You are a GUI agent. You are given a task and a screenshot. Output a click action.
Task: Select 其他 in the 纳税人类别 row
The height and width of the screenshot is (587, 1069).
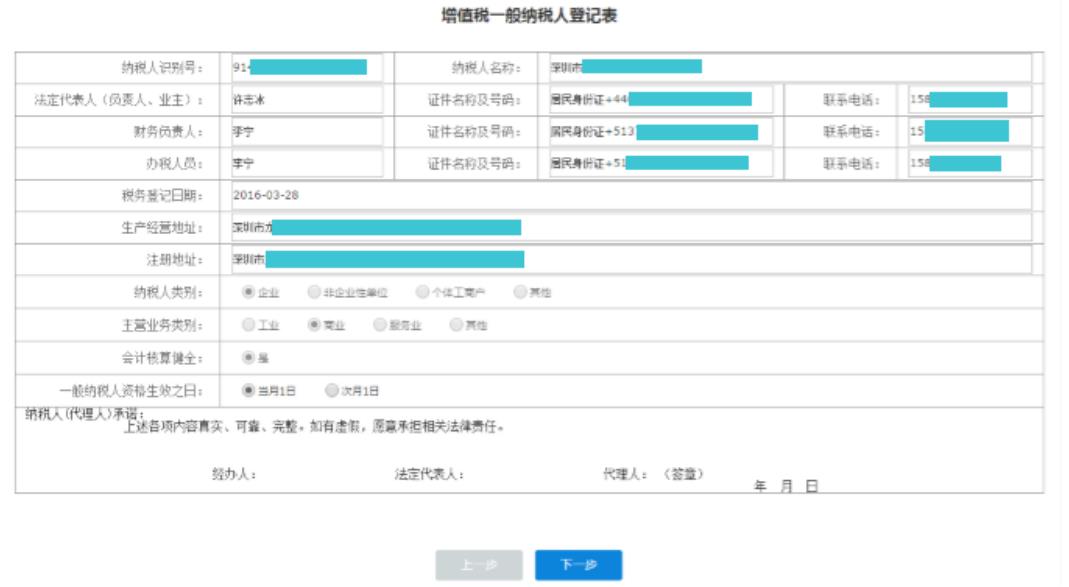pyautogui.click(x=520, y=293)
